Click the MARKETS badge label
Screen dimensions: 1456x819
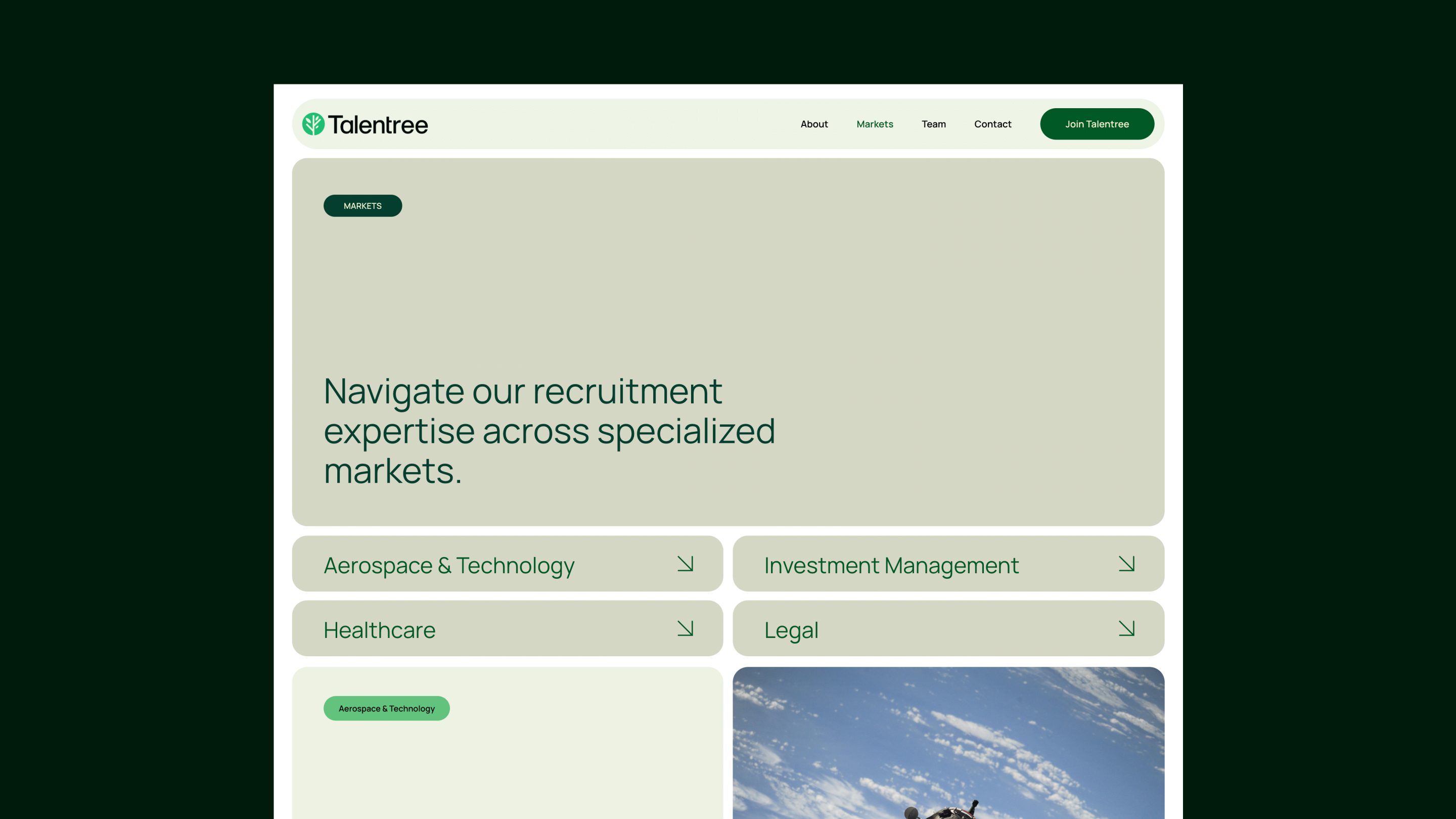362,206
